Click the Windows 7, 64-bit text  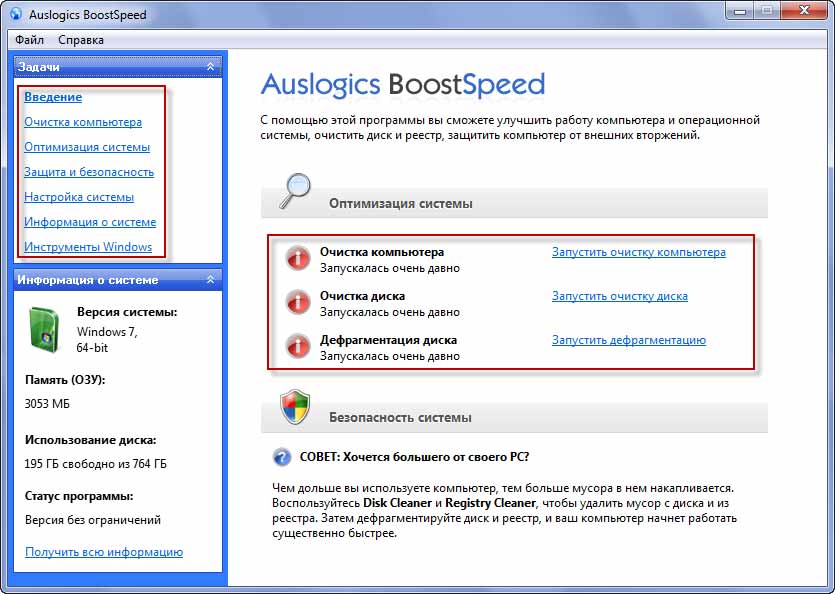click(107, 340)
